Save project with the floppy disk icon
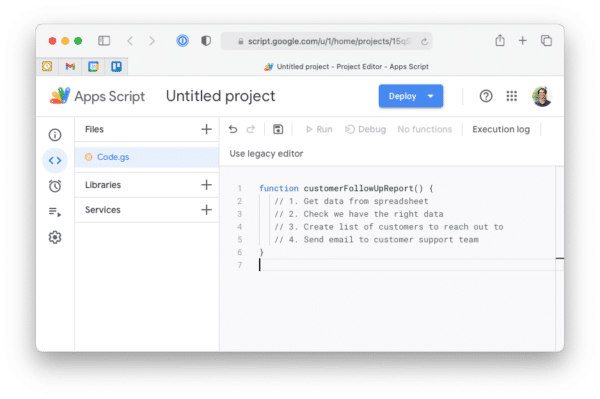 (x=278, y=129)
